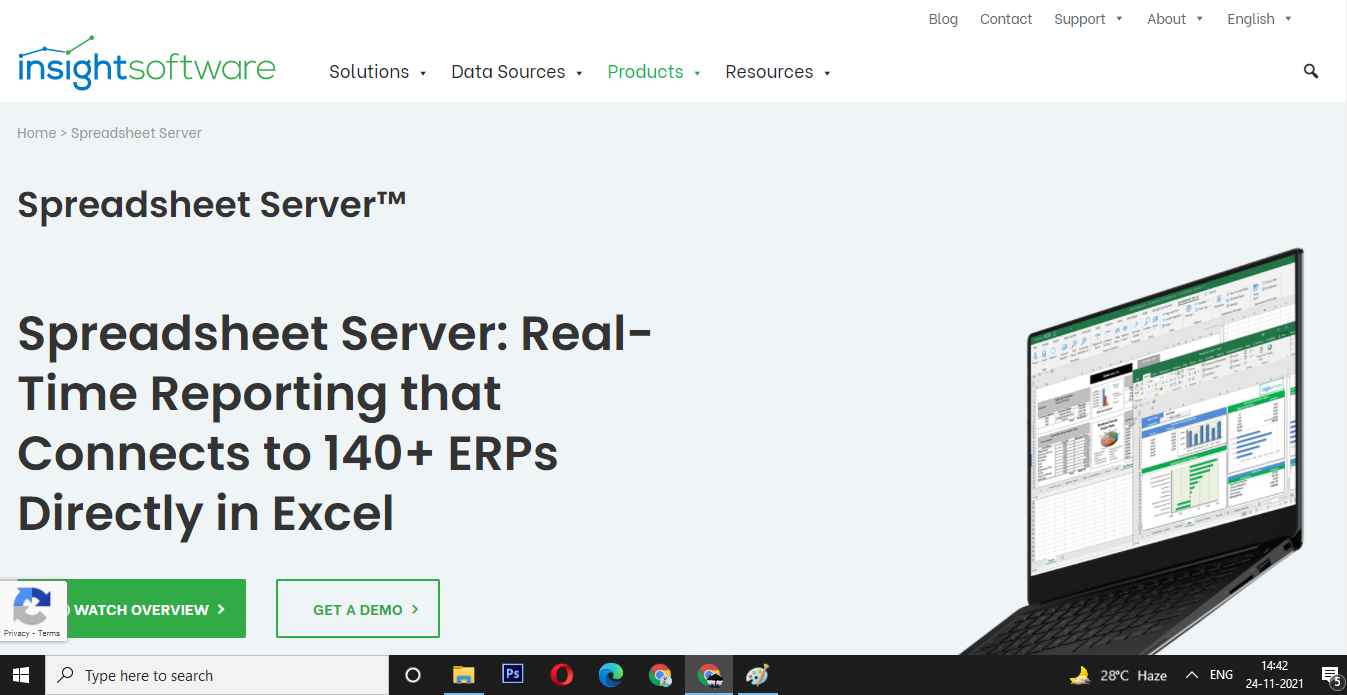The image size is (1347, 695).
Task: Open the site search magnifier icon
Action: click(x=1311, y=71)
